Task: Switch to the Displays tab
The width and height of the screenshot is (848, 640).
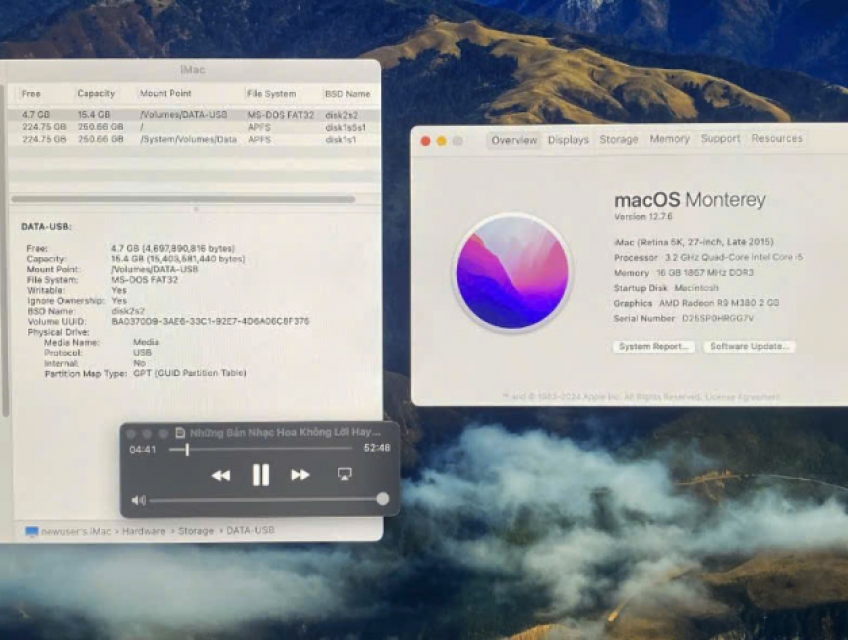Action: coord(568,140)
